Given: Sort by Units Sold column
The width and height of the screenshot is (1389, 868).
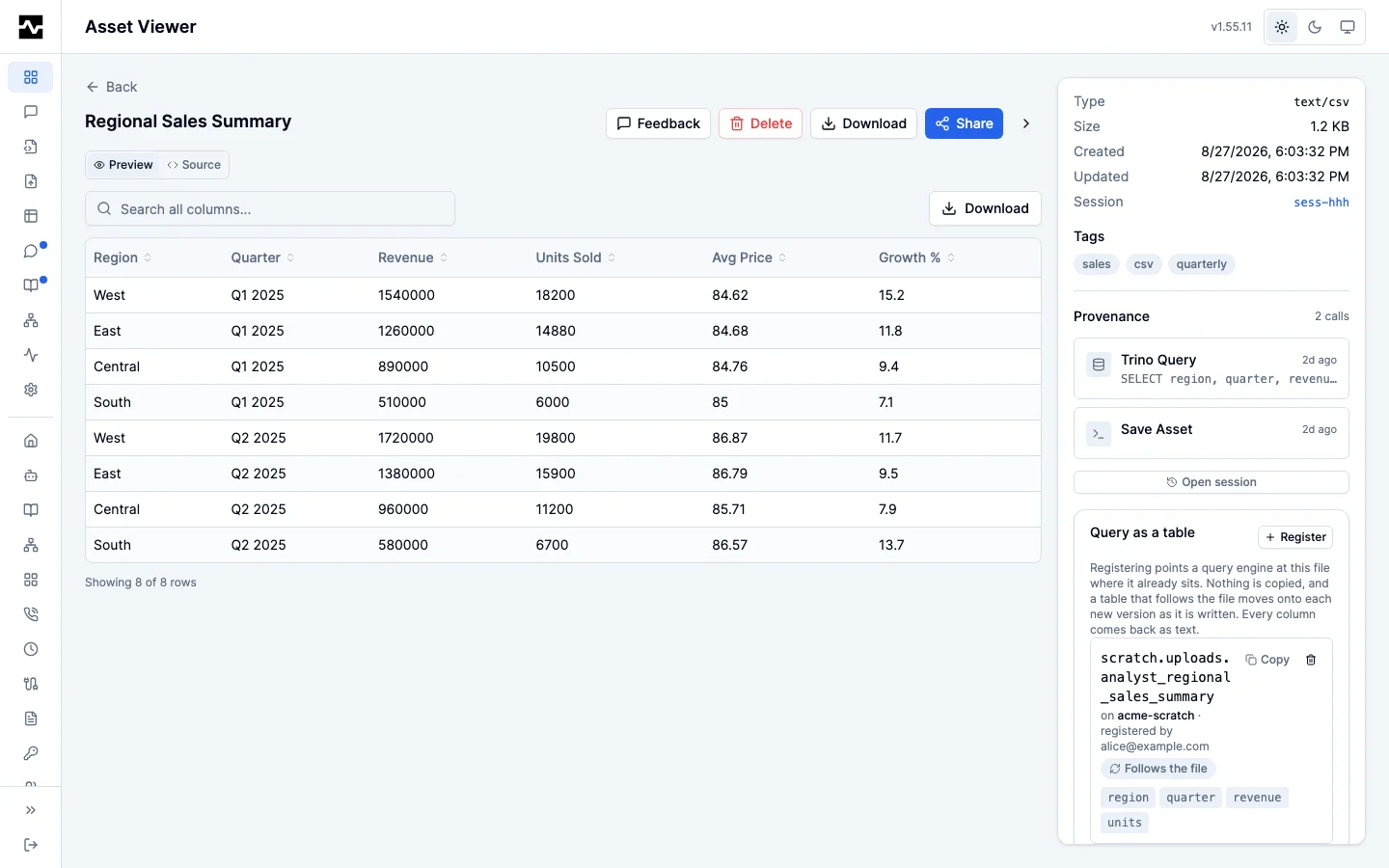Looking at the screenshot, I should coord(576,258).
